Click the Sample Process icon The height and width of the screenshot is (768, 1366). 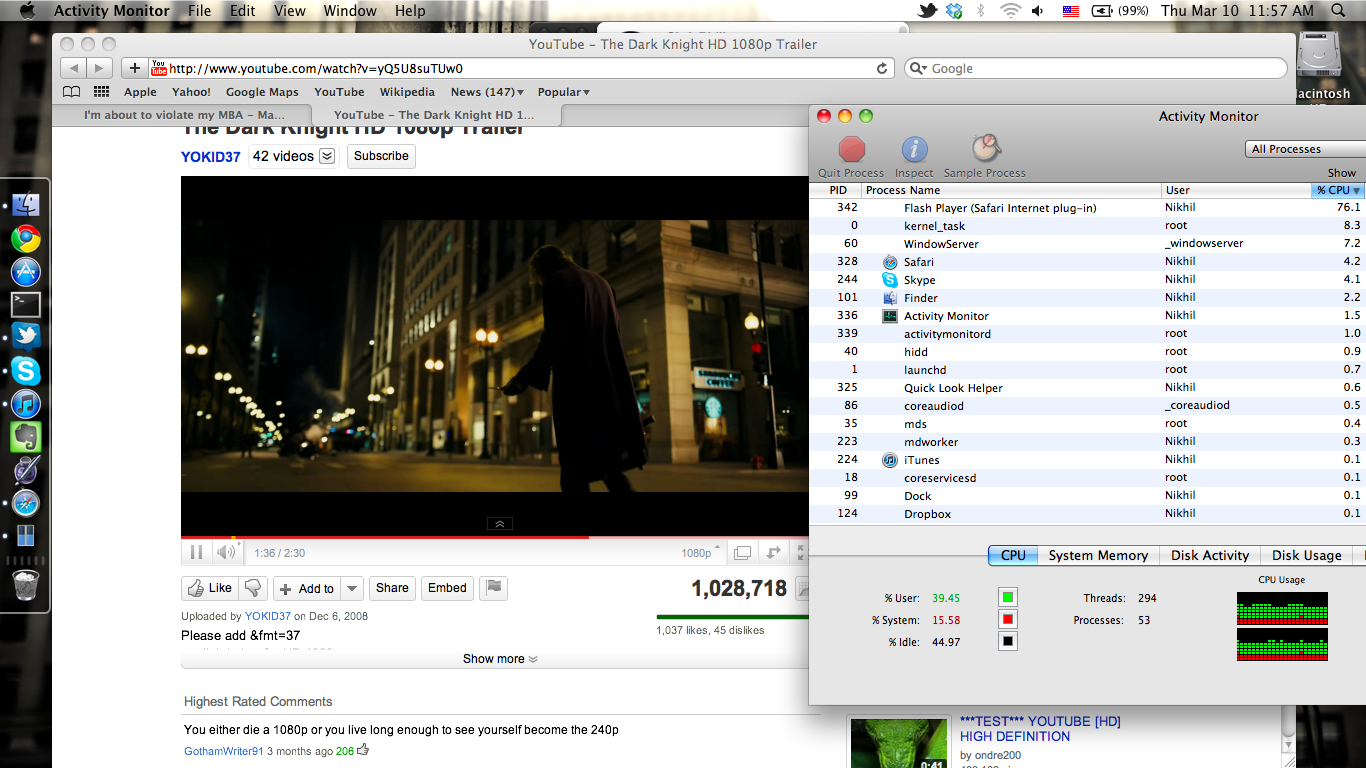(x=986, y=148)
